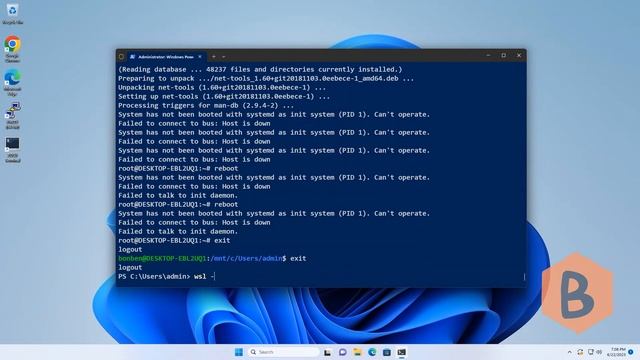Screen dimensions: 640x360
Task: Open network and volume quick settings
Action: (595, 352)
